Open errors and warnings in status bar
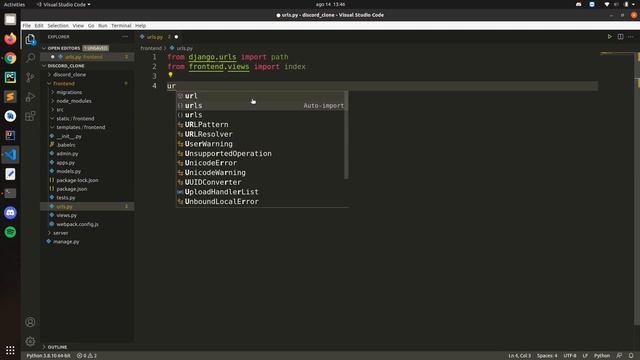The width and height of the screenshot is (640, 360). coord(87,356)
